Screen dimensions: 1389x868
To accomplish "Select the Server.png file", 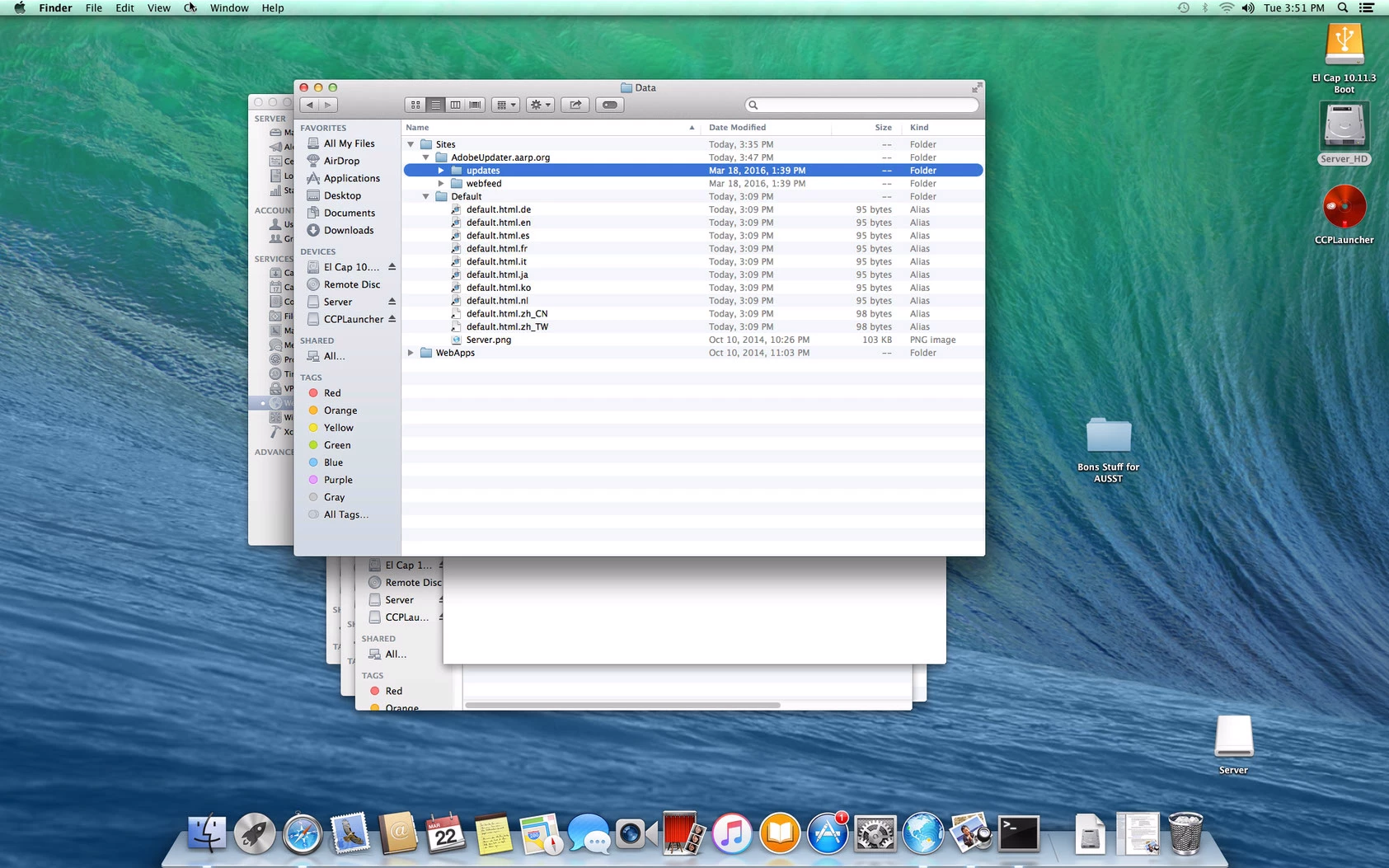I will tap(692, 340).
